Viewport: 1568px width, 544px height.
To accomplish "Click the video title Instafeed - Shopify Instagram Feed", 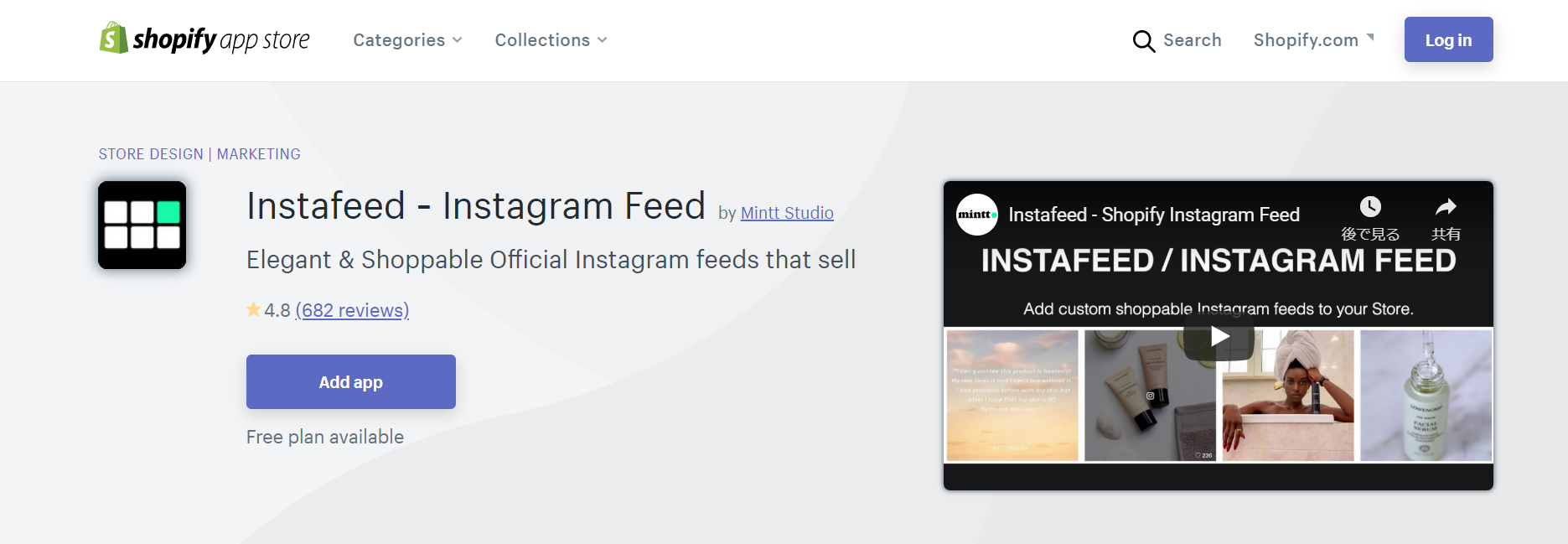I will 1154,215.
